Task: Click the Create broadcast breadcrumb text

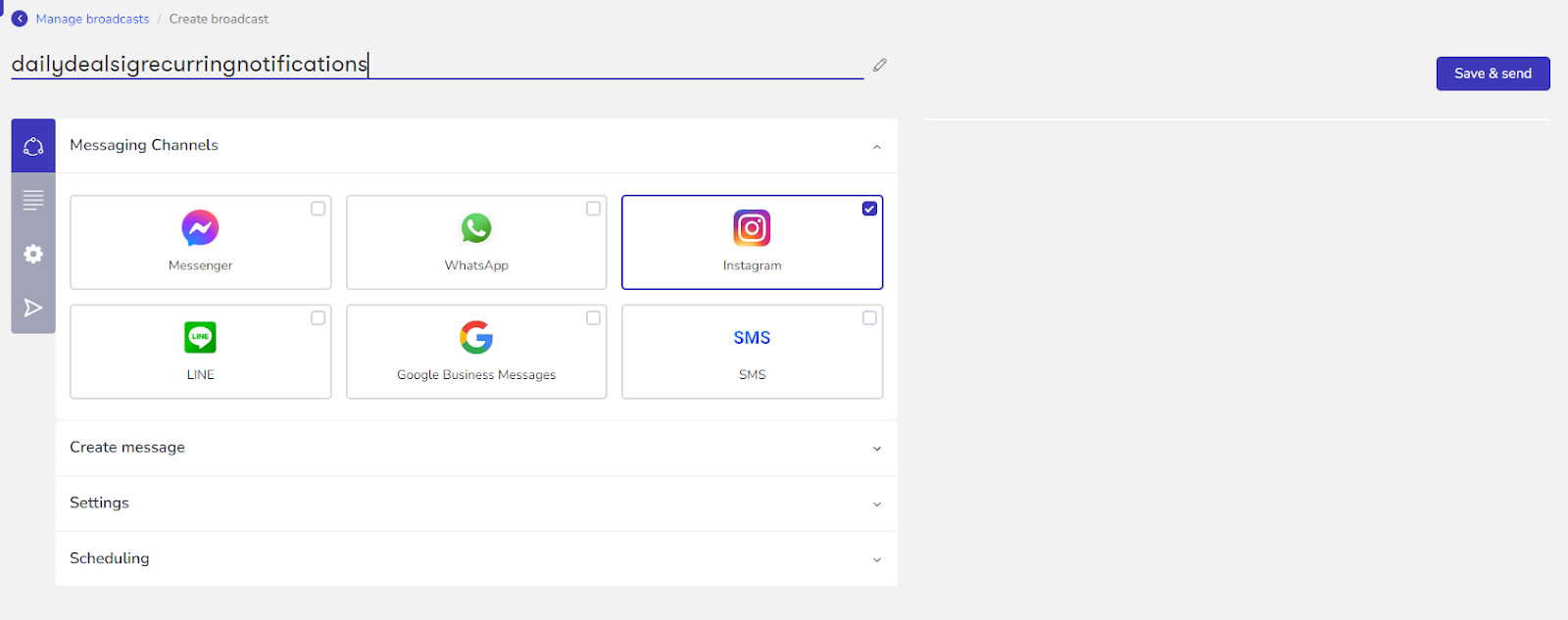Action: click(219, 19)
